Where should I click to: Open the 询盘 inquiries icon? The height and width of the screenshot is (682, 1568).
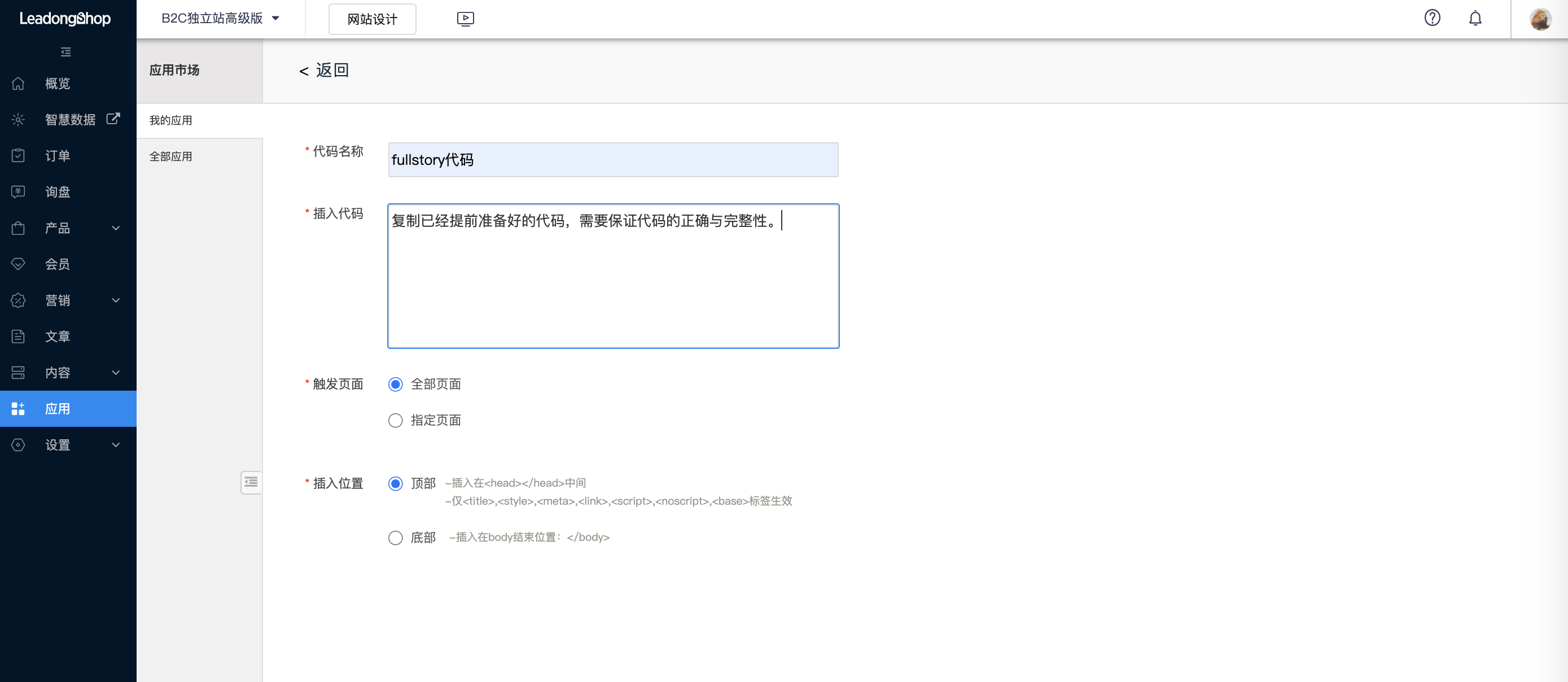pyautogui.click(x=18, y=192)
